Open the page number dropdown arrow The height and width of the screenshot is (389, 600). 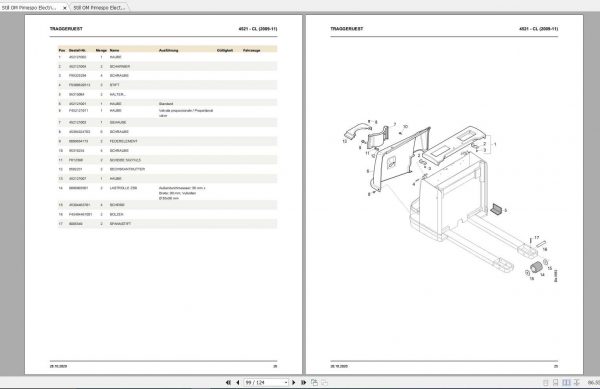[286, 382]
